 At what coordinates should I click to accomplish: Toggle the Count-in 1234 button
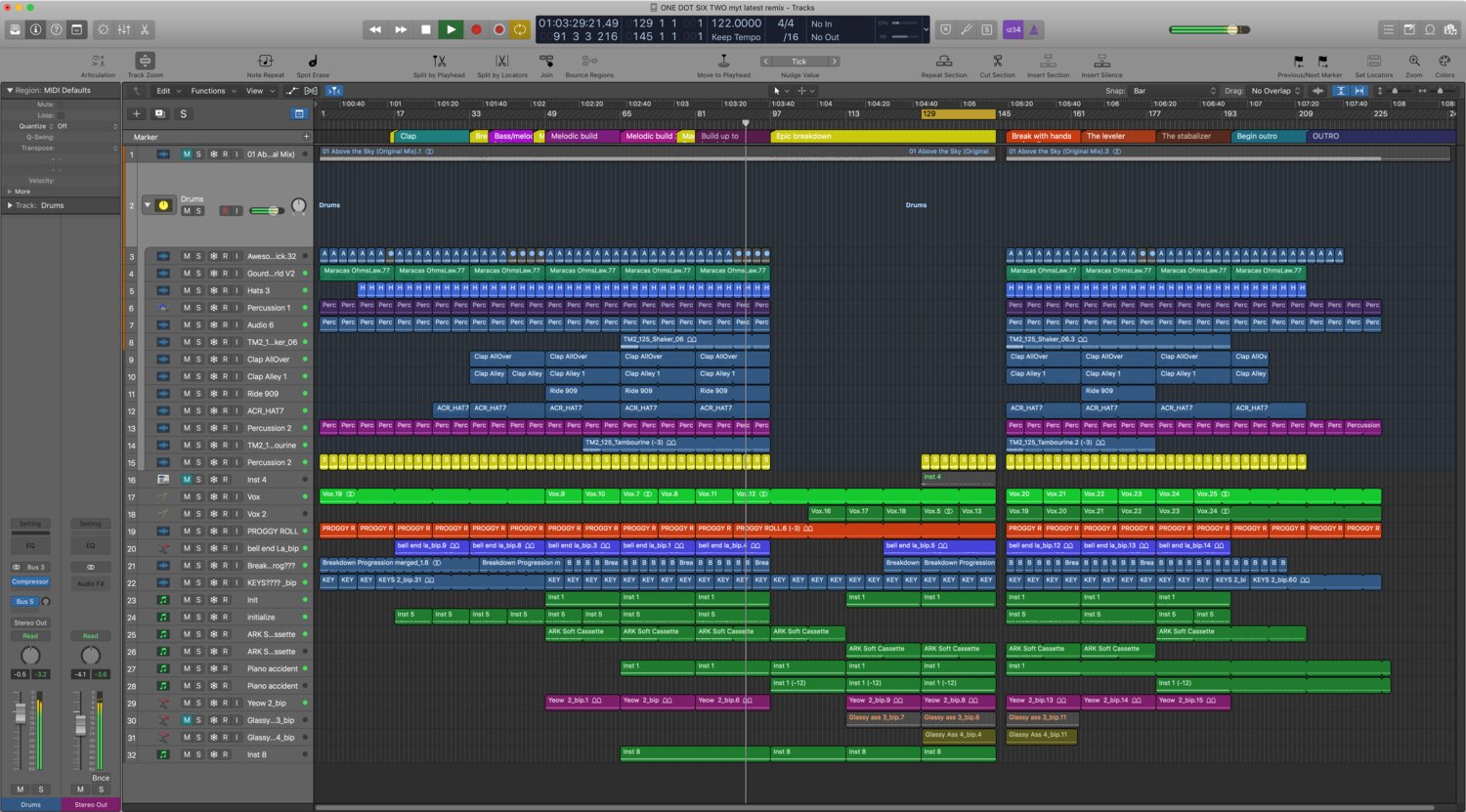[1013, 30]
